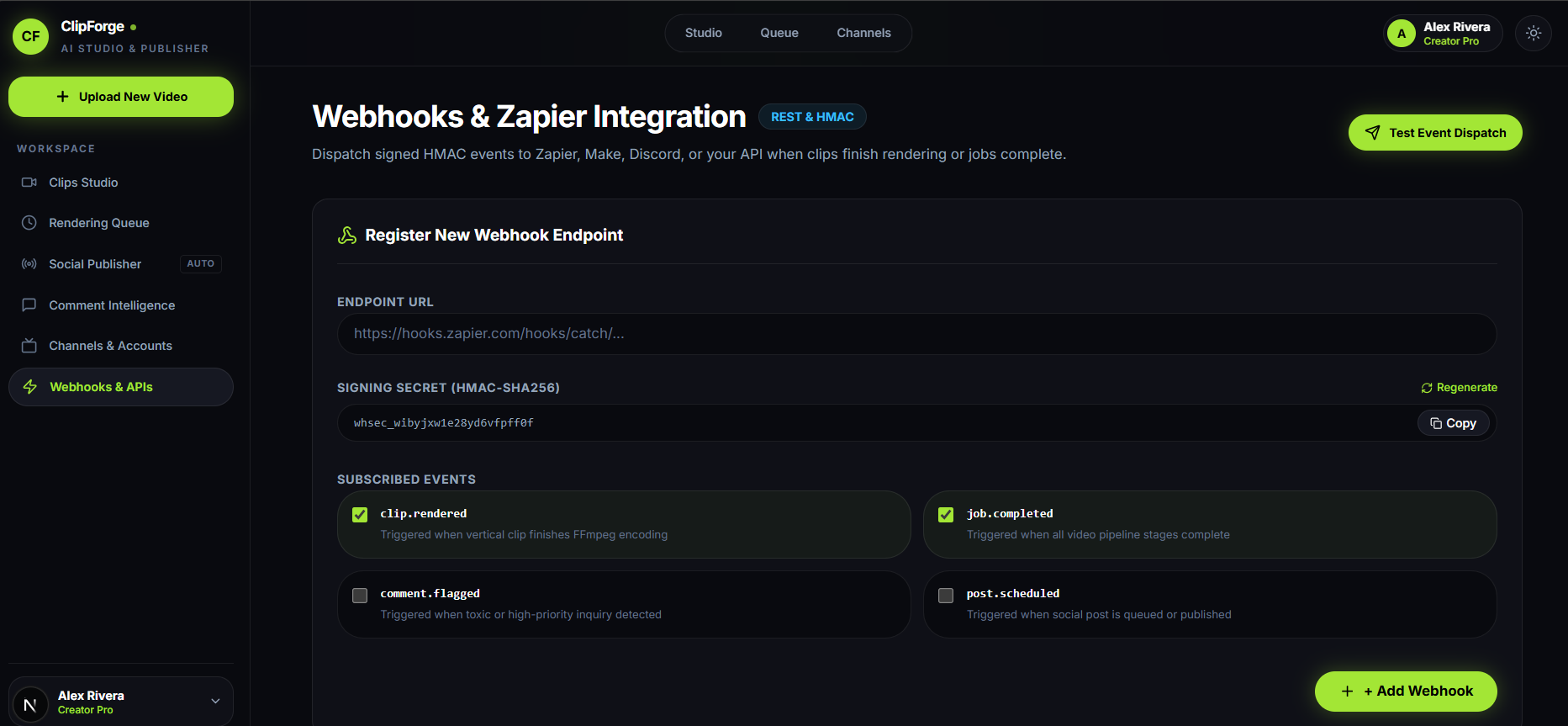This screenshot has height=726, width=1568.
Task: Expand the Alex Rivera account menu chevron
Action: tap(215, 702)
